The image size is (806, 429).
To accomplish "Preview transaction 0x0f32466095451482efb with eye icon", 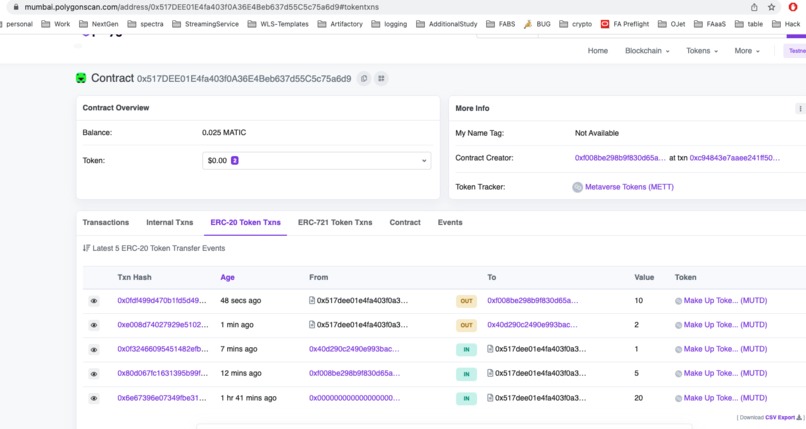I will (x=94, y=349).
